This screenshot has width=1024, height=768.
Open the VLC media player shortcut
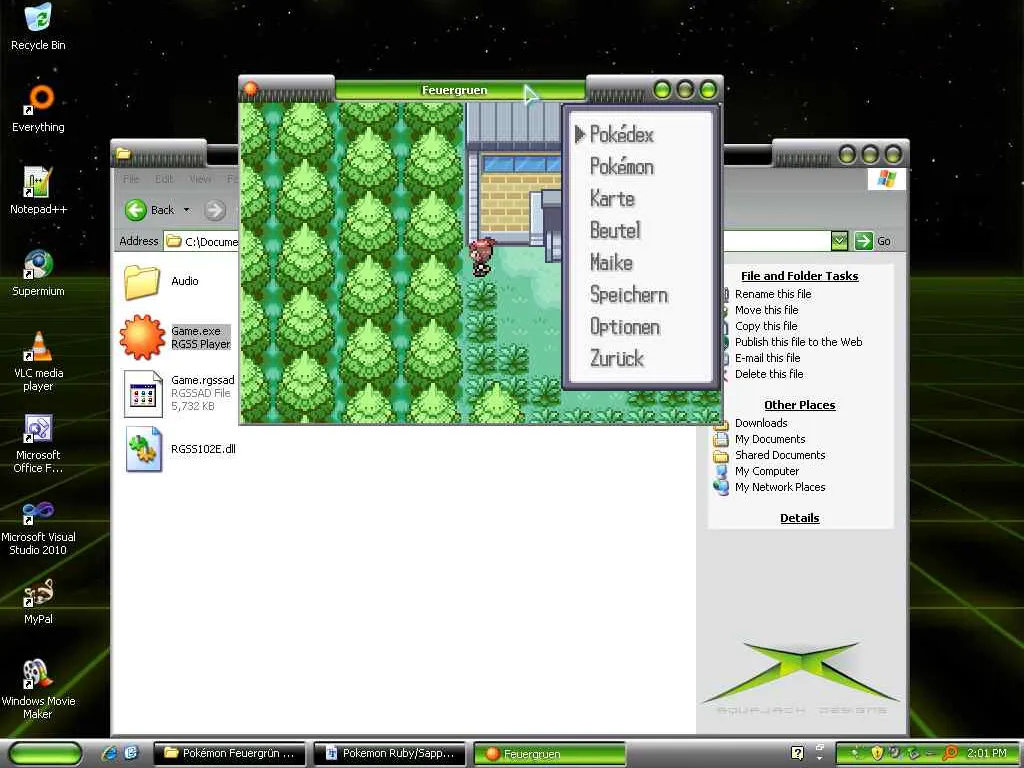(38, 346)
